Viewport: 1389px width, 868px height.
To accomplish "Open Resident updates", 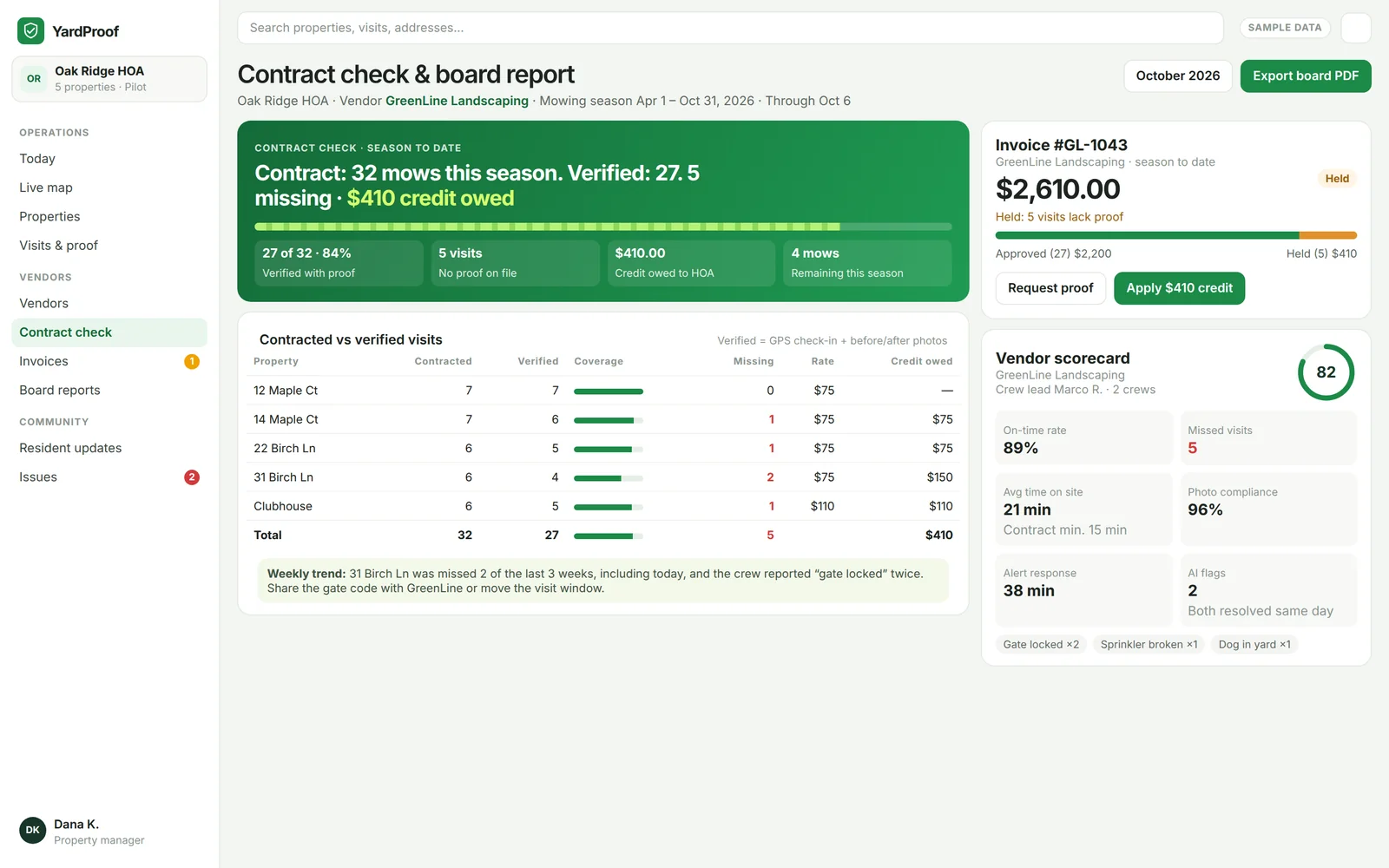I will pyautogui.click(x=109, y=448).
